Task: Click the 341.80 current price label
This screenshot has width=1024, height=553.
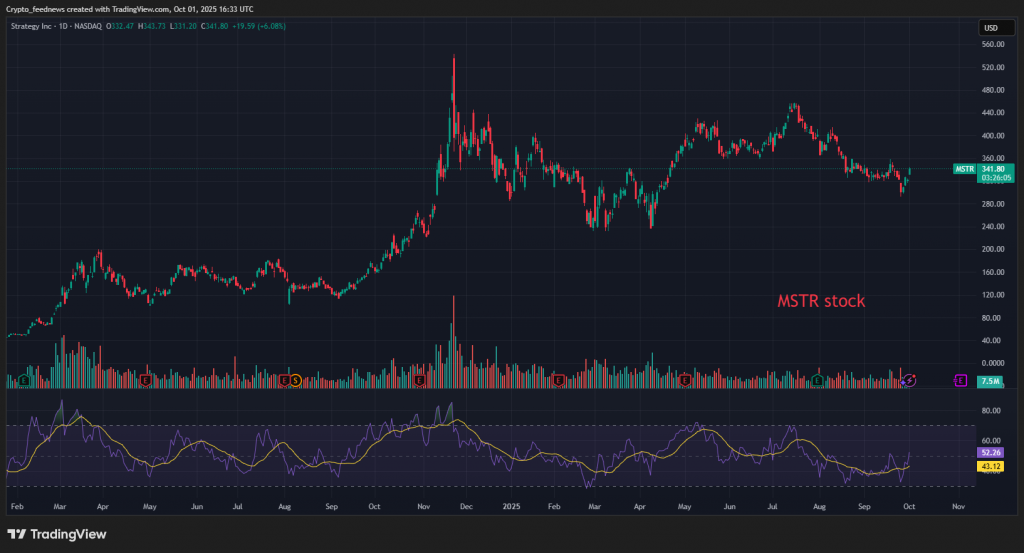Action: pos(996,169)
